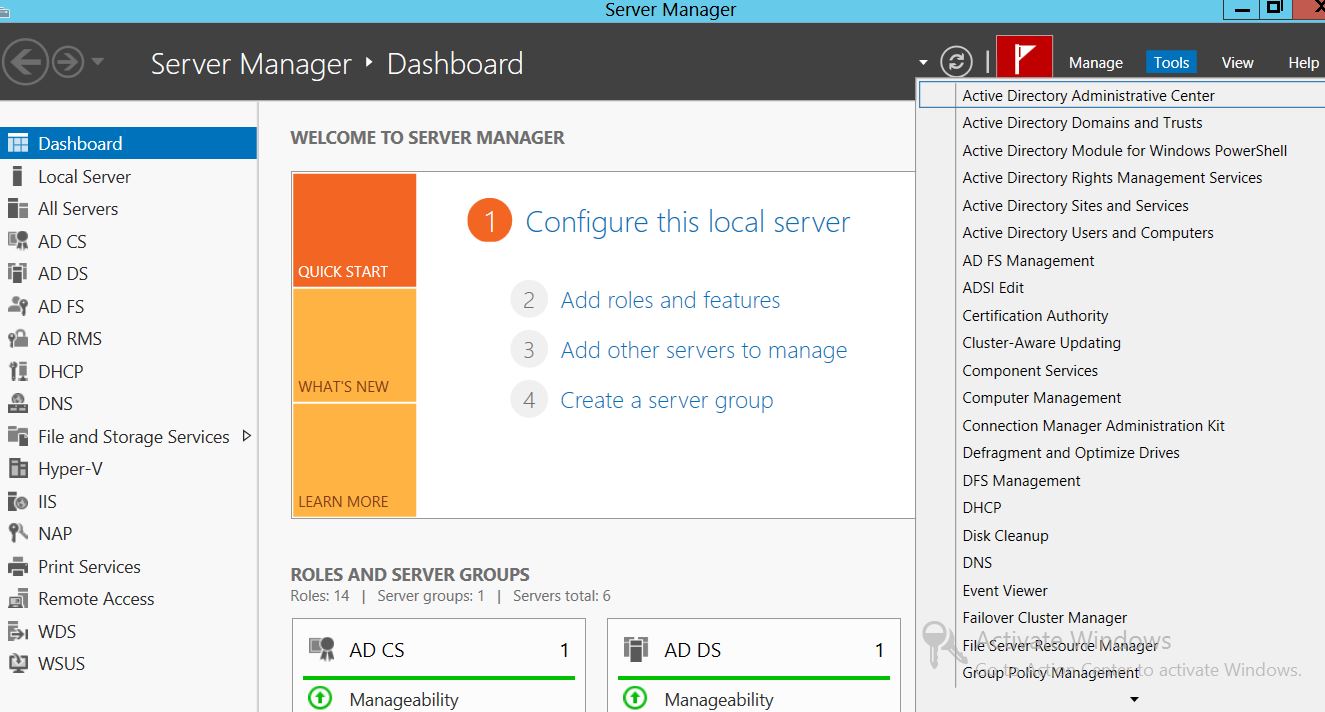Click the WSUS icon in the sidebar

17,664
